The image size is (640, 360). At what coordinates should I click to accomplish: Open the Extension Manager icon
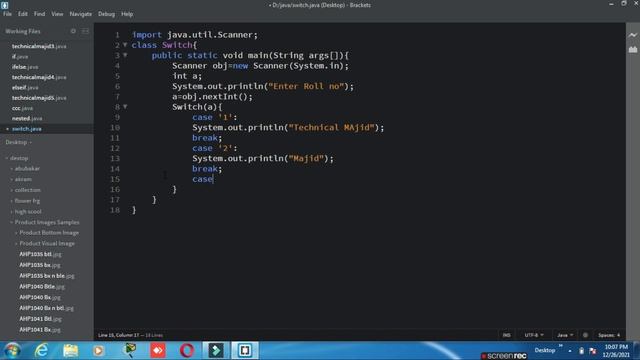(633, 49)
